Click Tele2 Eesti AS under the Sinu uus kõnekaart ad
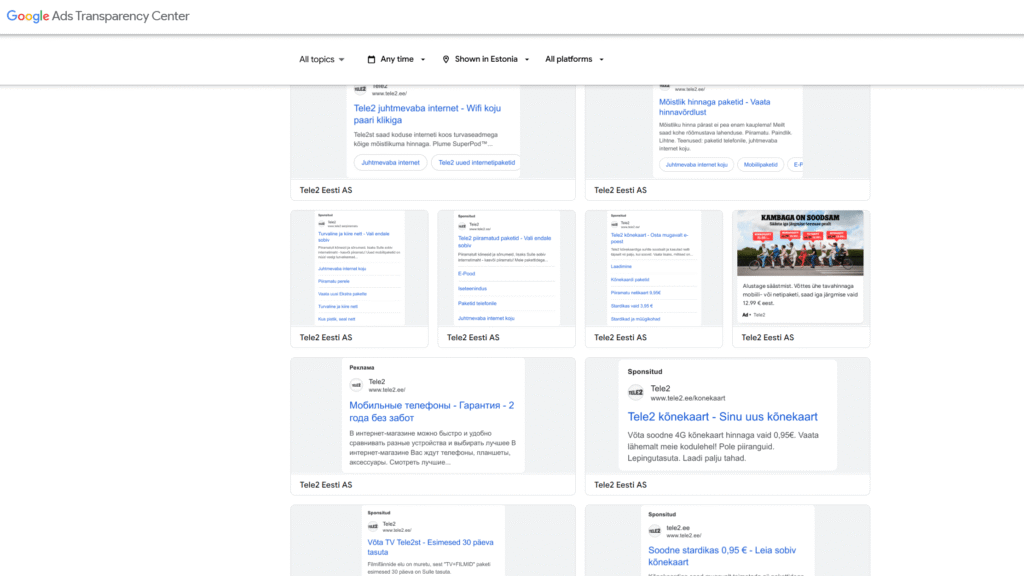The height and width of the screenshot is (576, 1024). coord(620,485)
